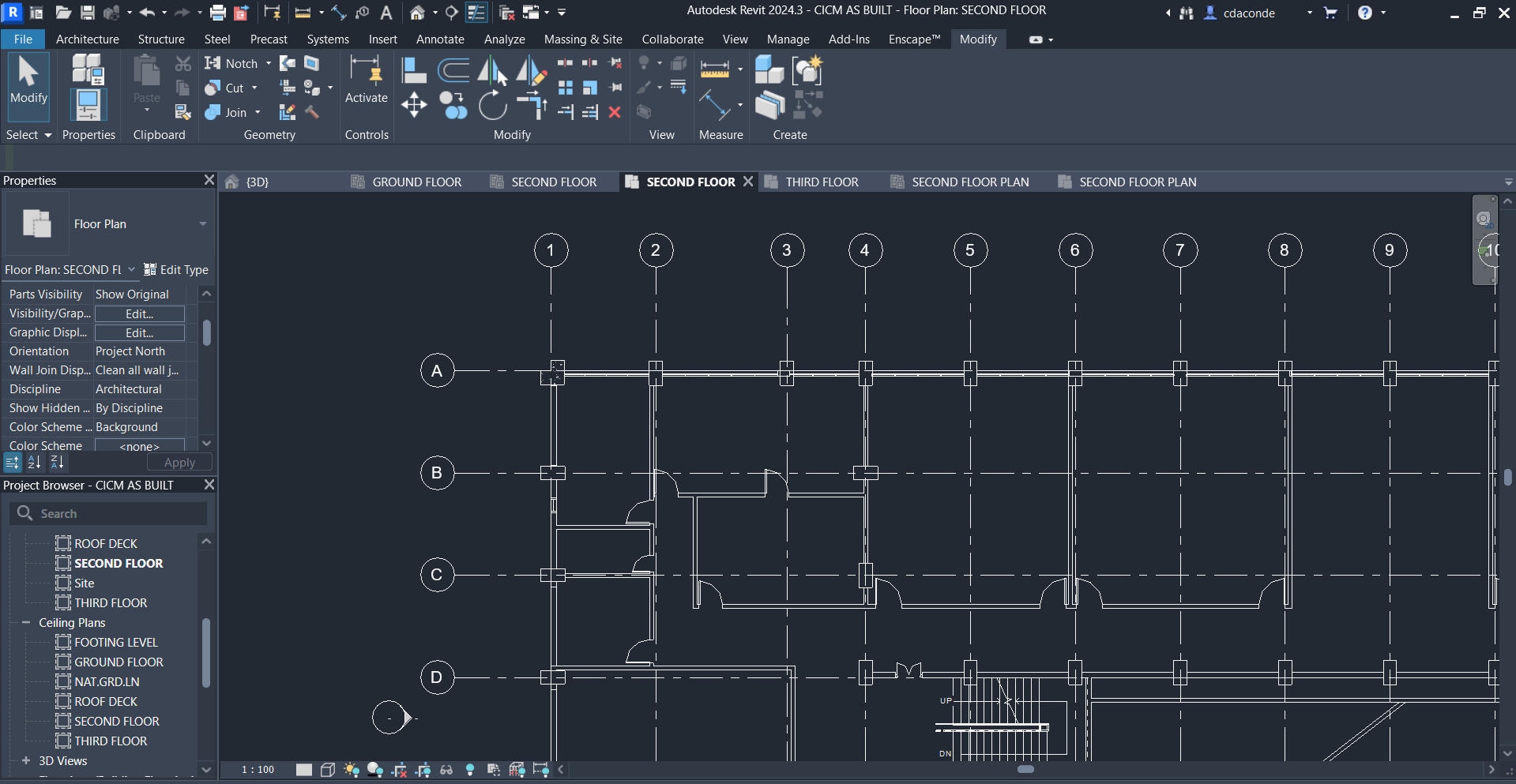Switch to the THIRD FLOOR view tab
Viewport: 1516px width, 784px height.
pos(822,182)
